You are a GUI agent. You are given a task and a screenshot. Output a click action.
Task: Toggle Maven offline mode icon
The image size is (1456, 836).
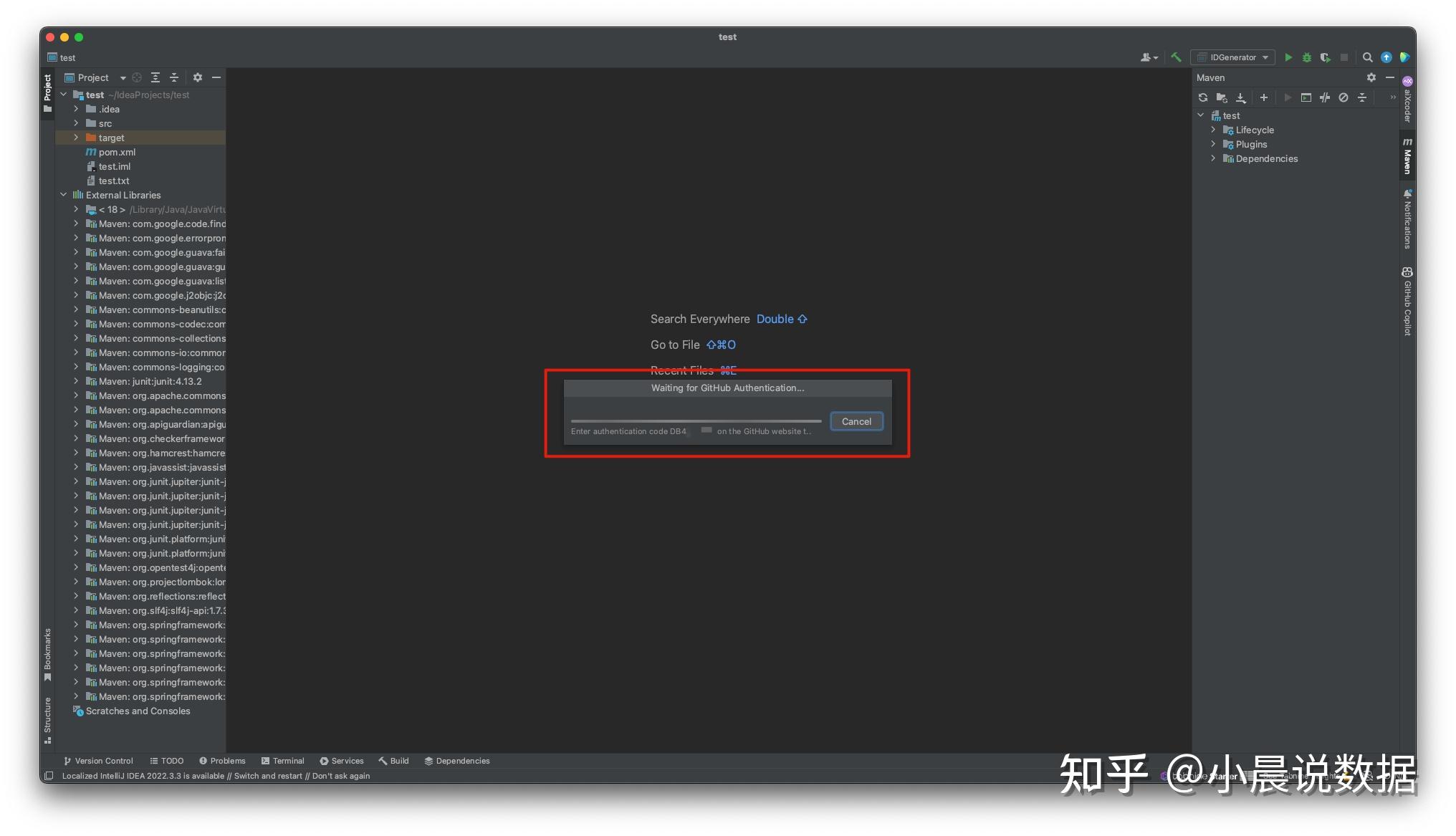coord(1325,97)
